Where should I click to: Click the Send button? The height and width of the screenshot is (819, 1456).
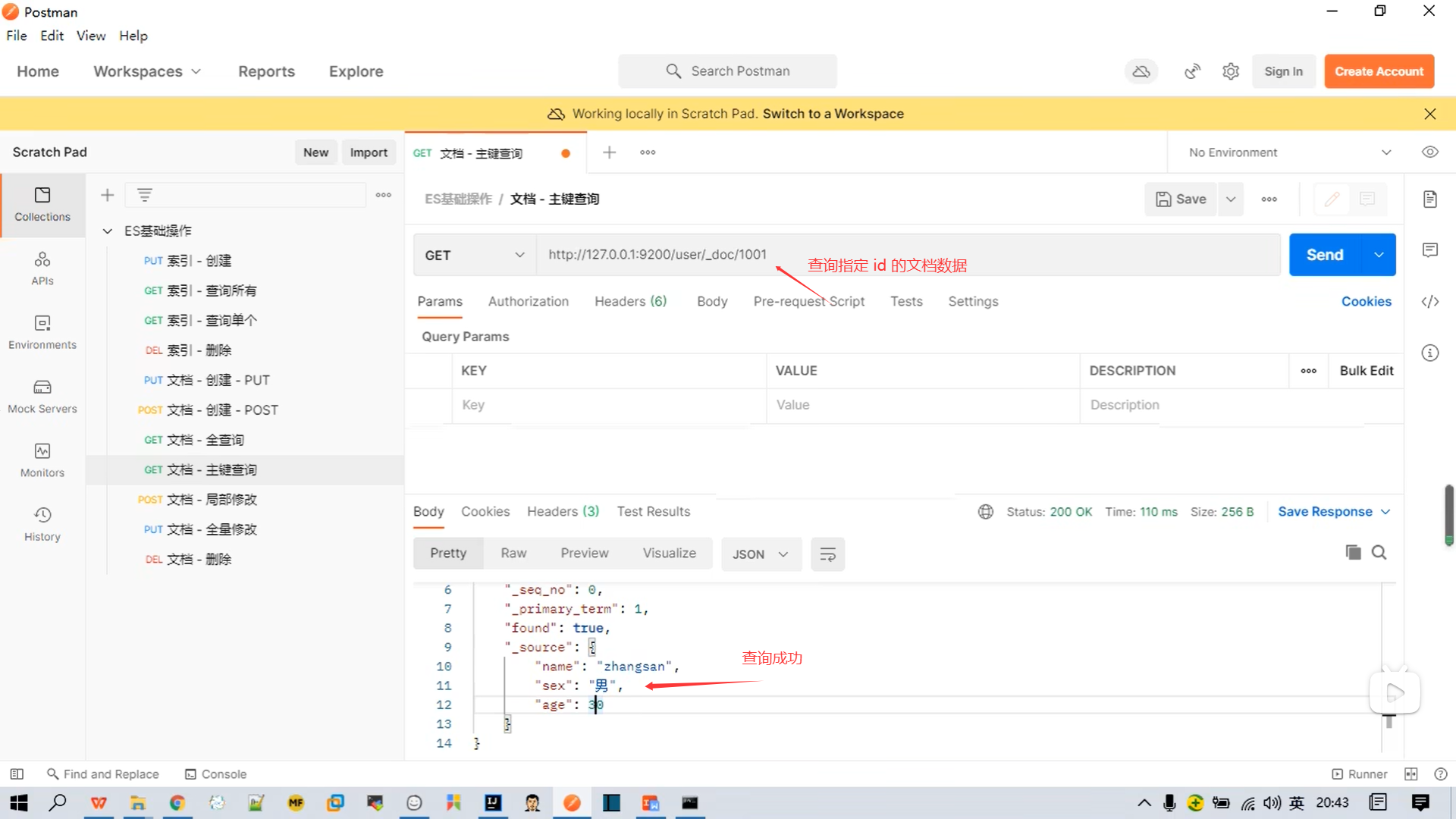pos(1324,255)
